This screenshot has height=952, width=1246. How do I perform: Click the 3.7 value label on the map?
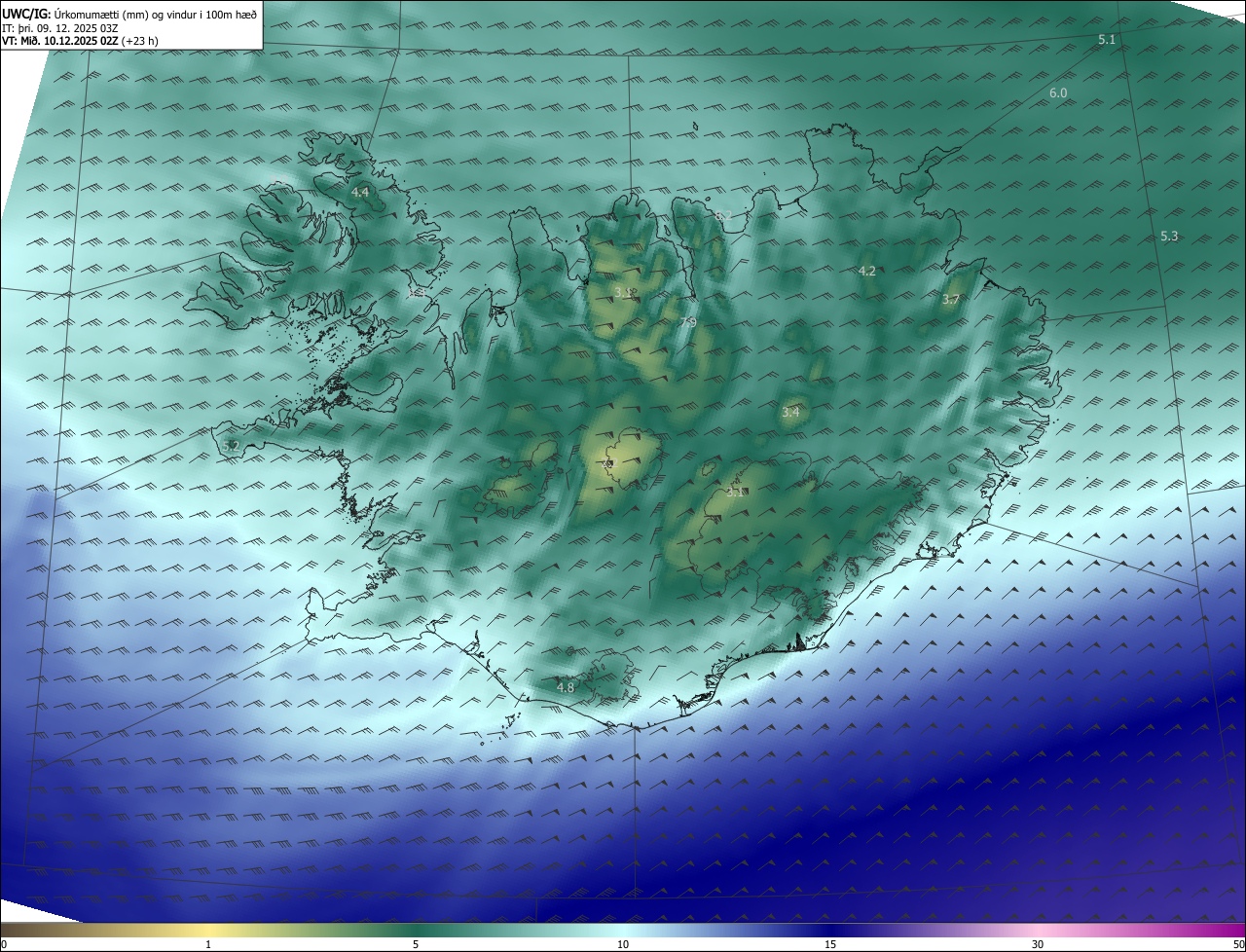tap(951, 300)
